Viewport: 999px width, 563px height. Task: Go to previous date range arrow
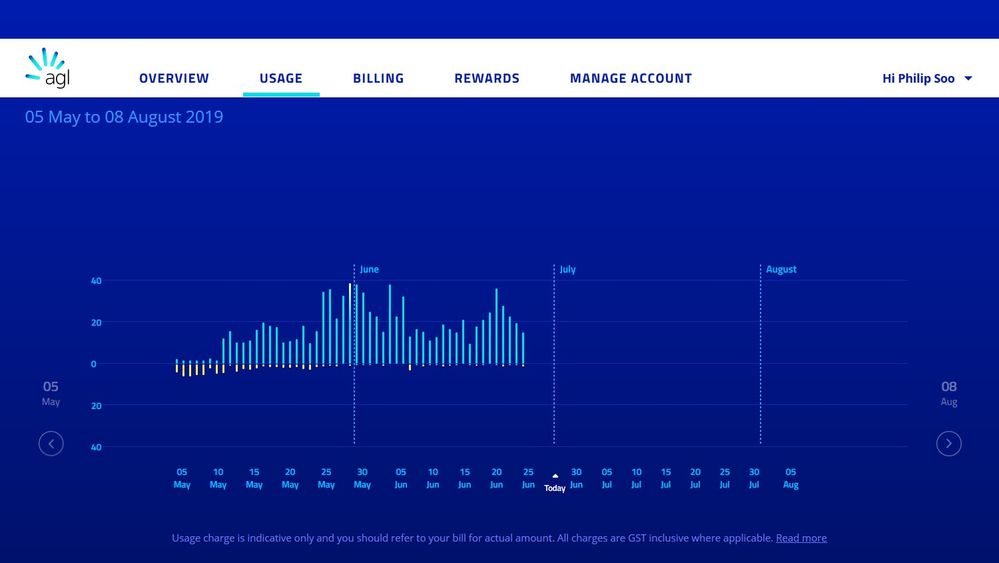pos(51,443)
